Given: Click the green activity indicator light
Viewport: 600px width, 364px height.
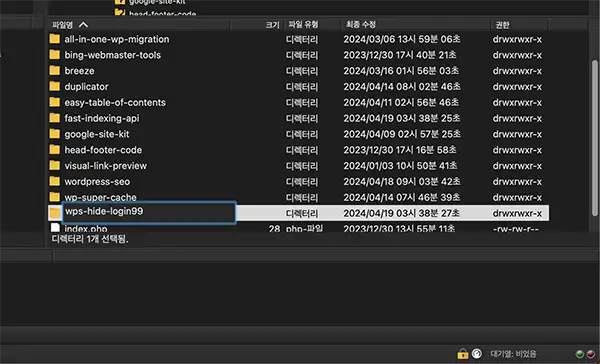Looking at the screenshot, I should click(580, 354).
